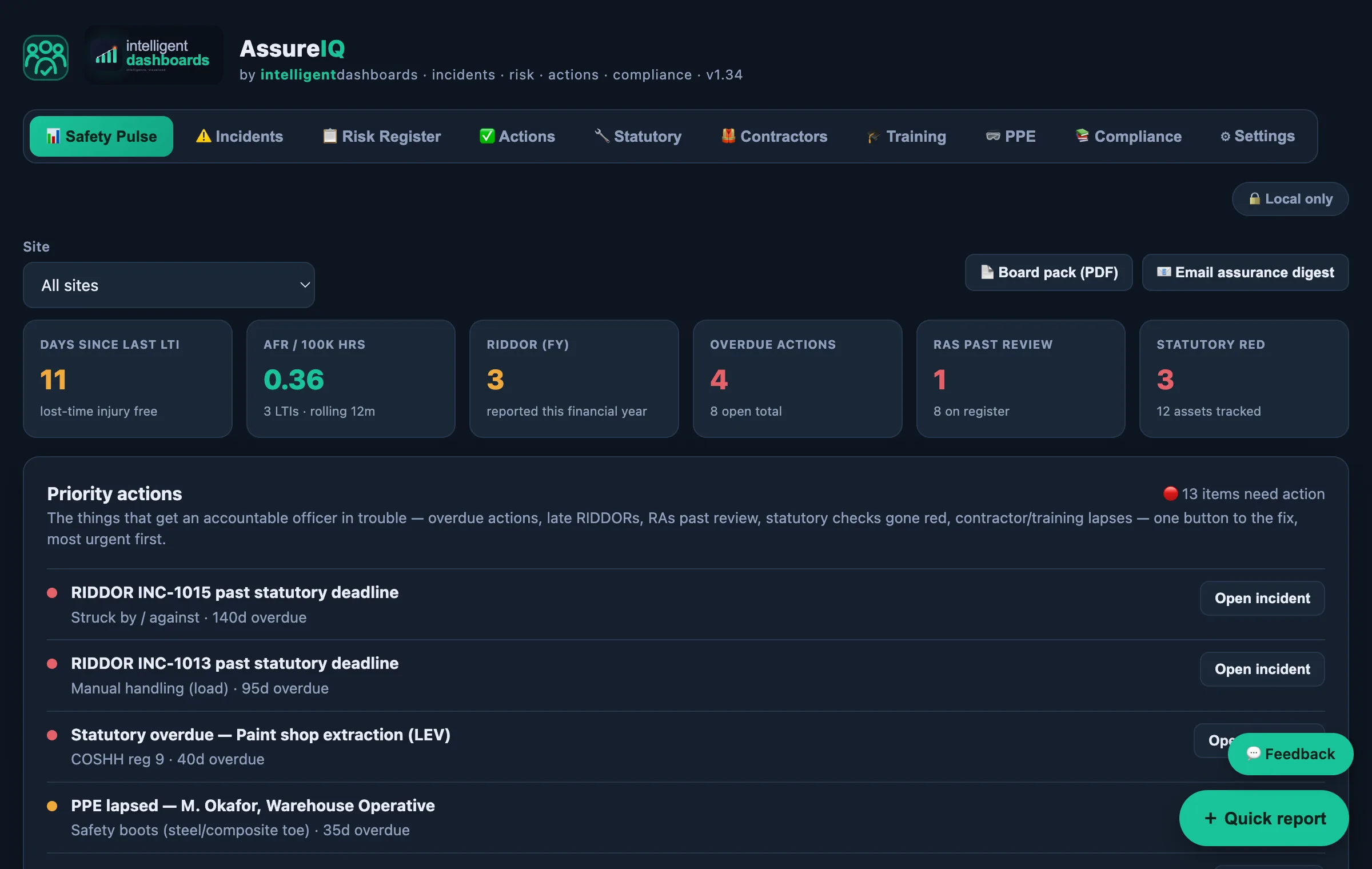Screen dimensions: 1372x869
Task: Click the gear icon on Settings
Action: pos(1226,136)
